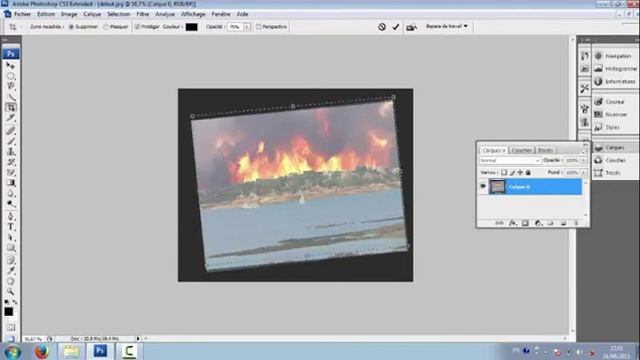The height and width of the screenshot is (360, 640).
Task: Commit the crop with the checkmark
Action: pyautogui.click(x=396, y=27)
